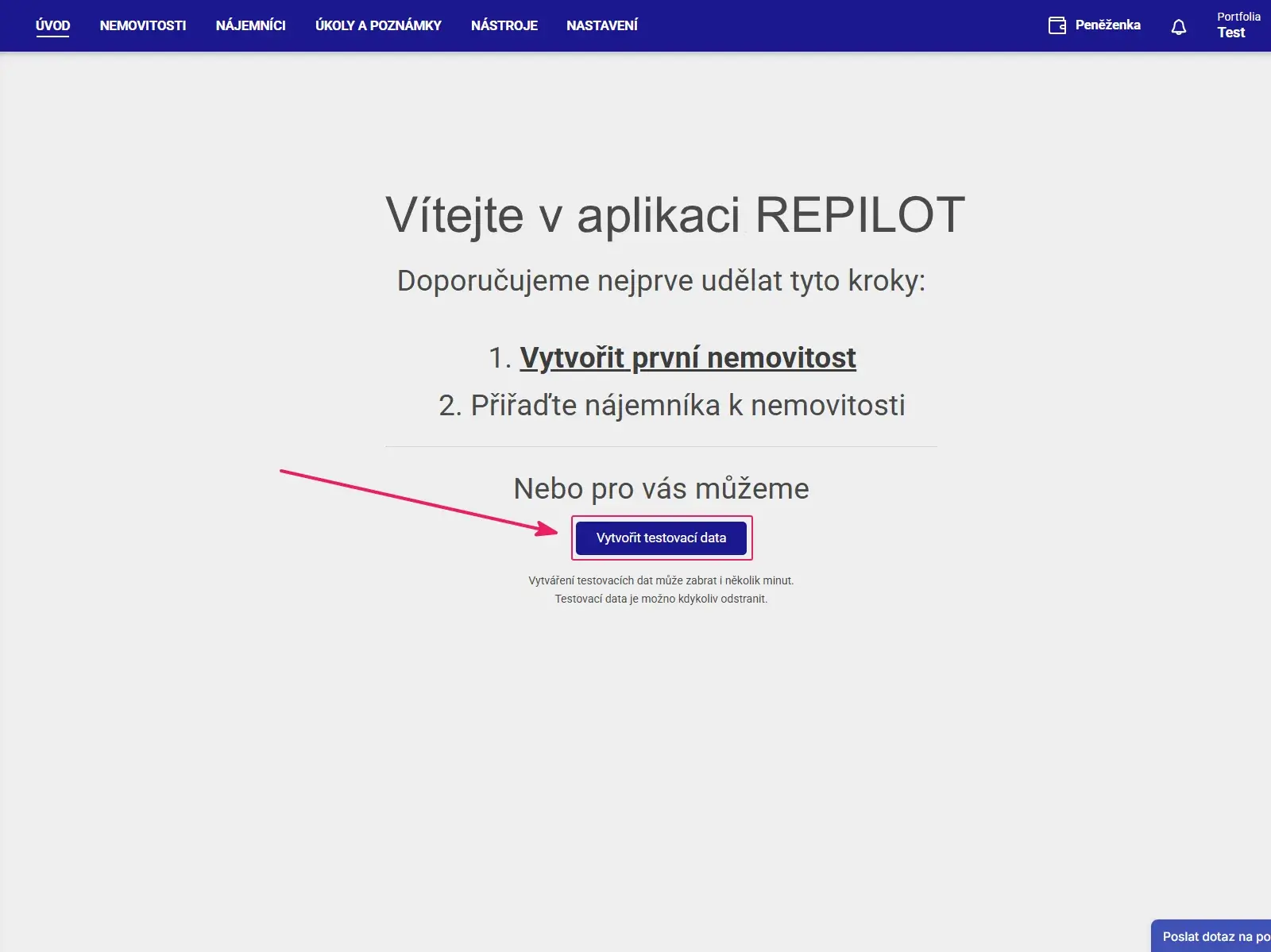
Task: Click the text Doporučujeme nejprve udělat tyto kroky
Action: pyautogui.click(x=661, y=280)
